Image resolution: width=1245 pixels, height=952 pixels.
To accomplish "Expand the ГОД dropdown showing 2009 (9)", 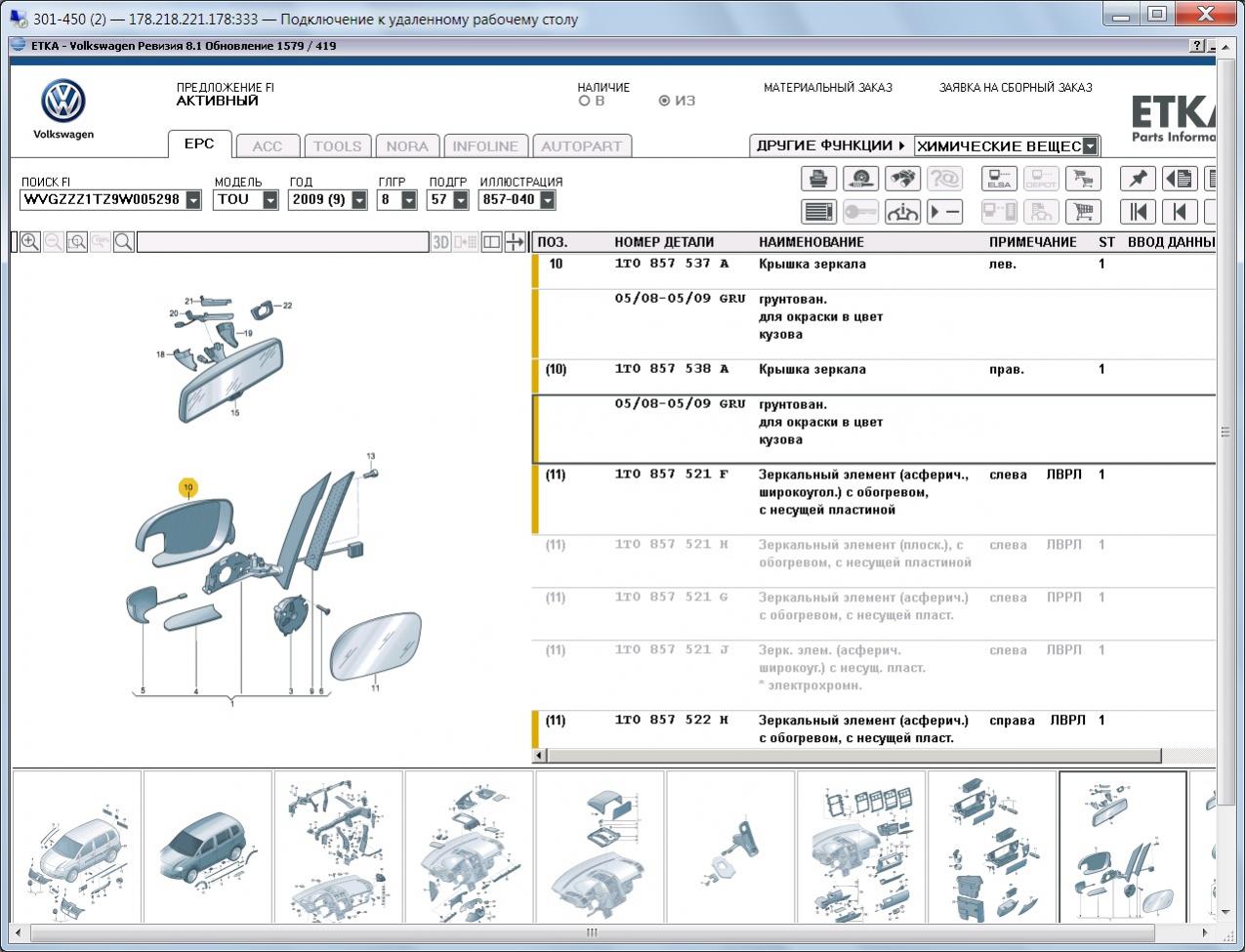I will coord(359,199).
